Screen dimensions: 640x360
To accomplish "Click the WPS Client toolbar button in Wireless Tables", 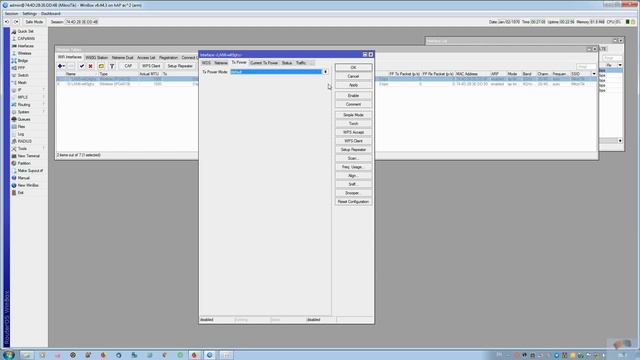I will (151, 66).
